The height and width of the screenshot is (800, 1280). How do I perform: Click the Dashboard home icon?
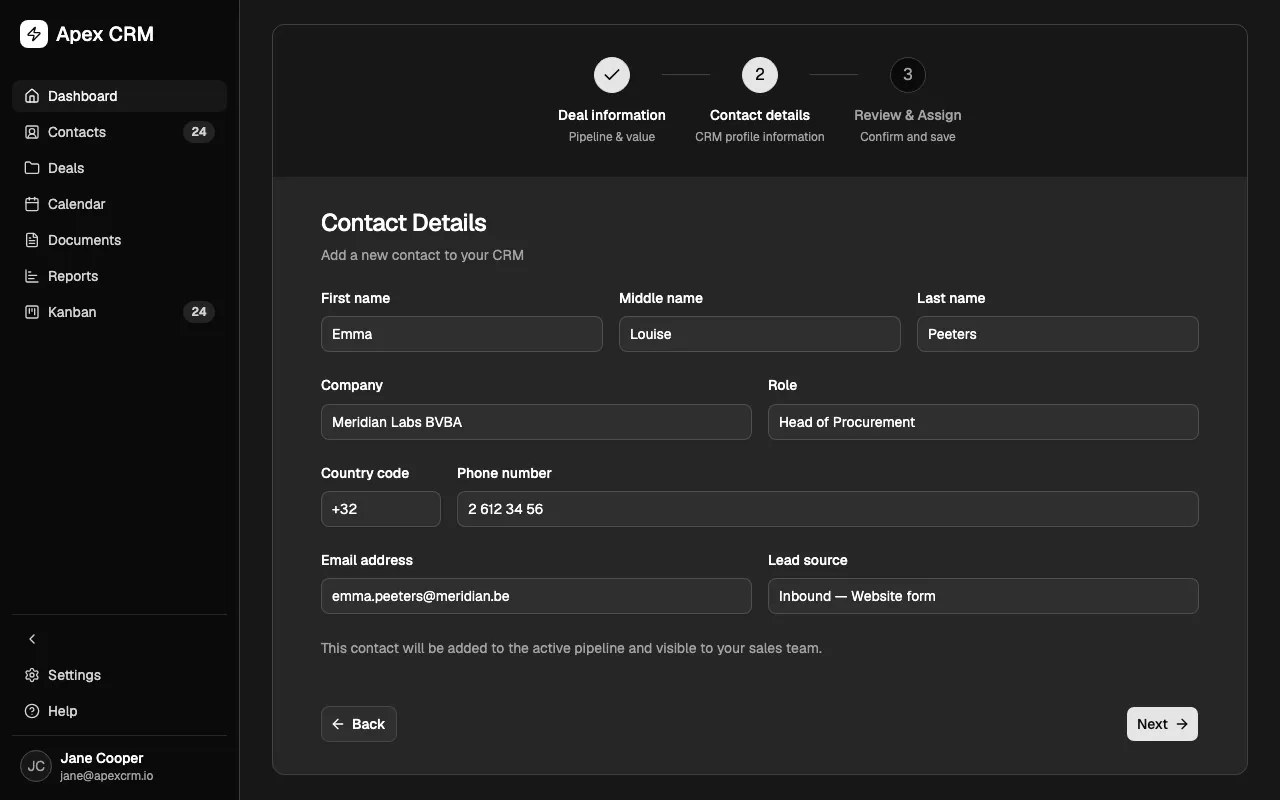tap(32, 96)
